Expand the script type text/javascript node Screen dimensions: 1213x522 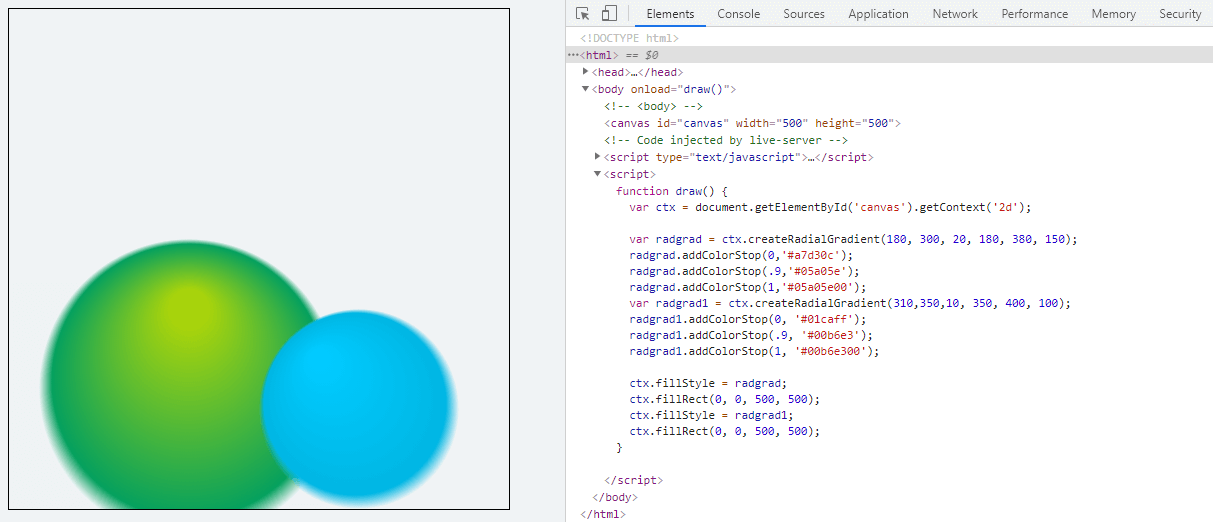[598, 156]
